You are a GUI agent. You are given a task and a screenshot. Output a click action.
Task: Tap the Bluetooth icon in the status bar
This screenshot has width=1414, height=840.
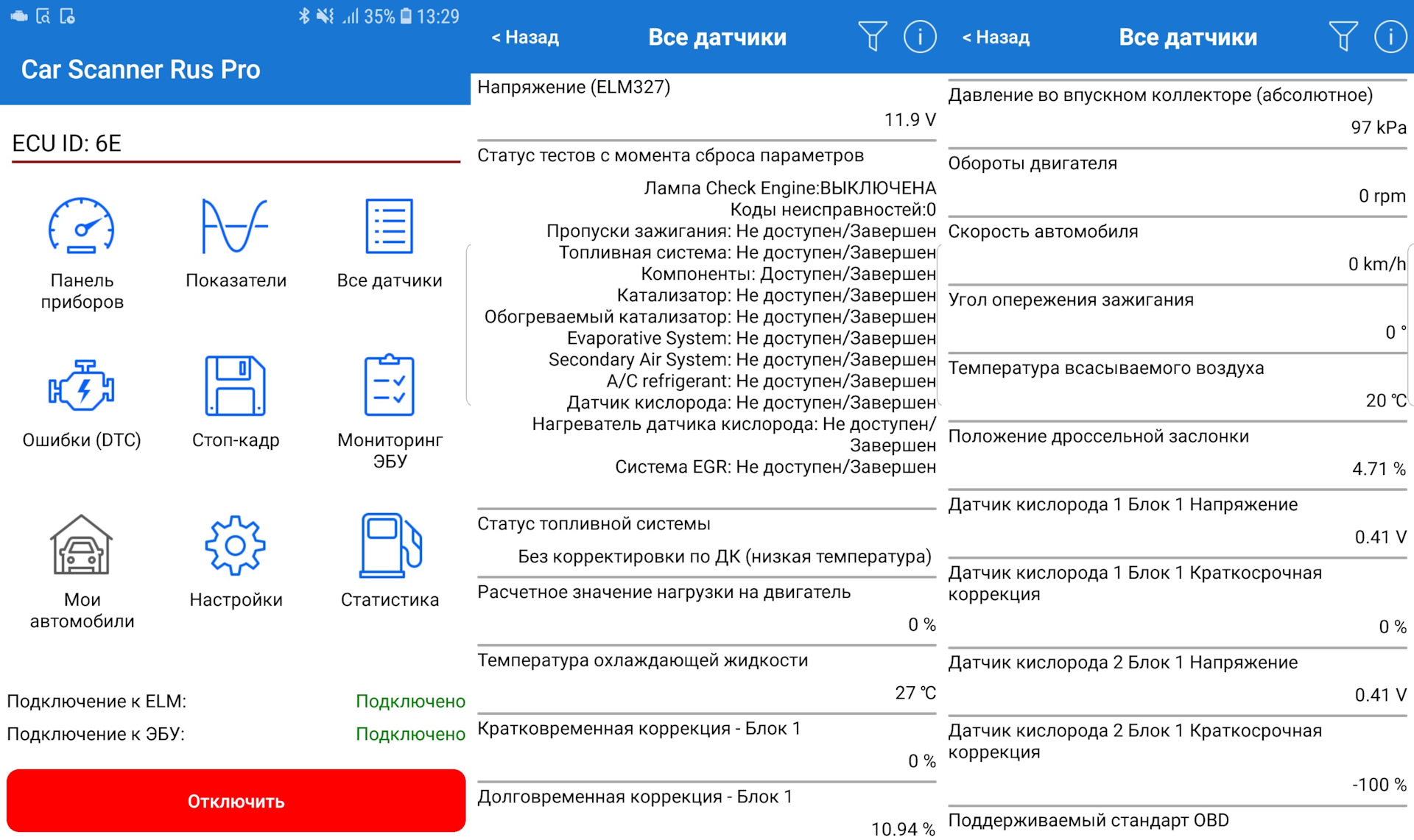pyautogui.click(x=304, y=16)
